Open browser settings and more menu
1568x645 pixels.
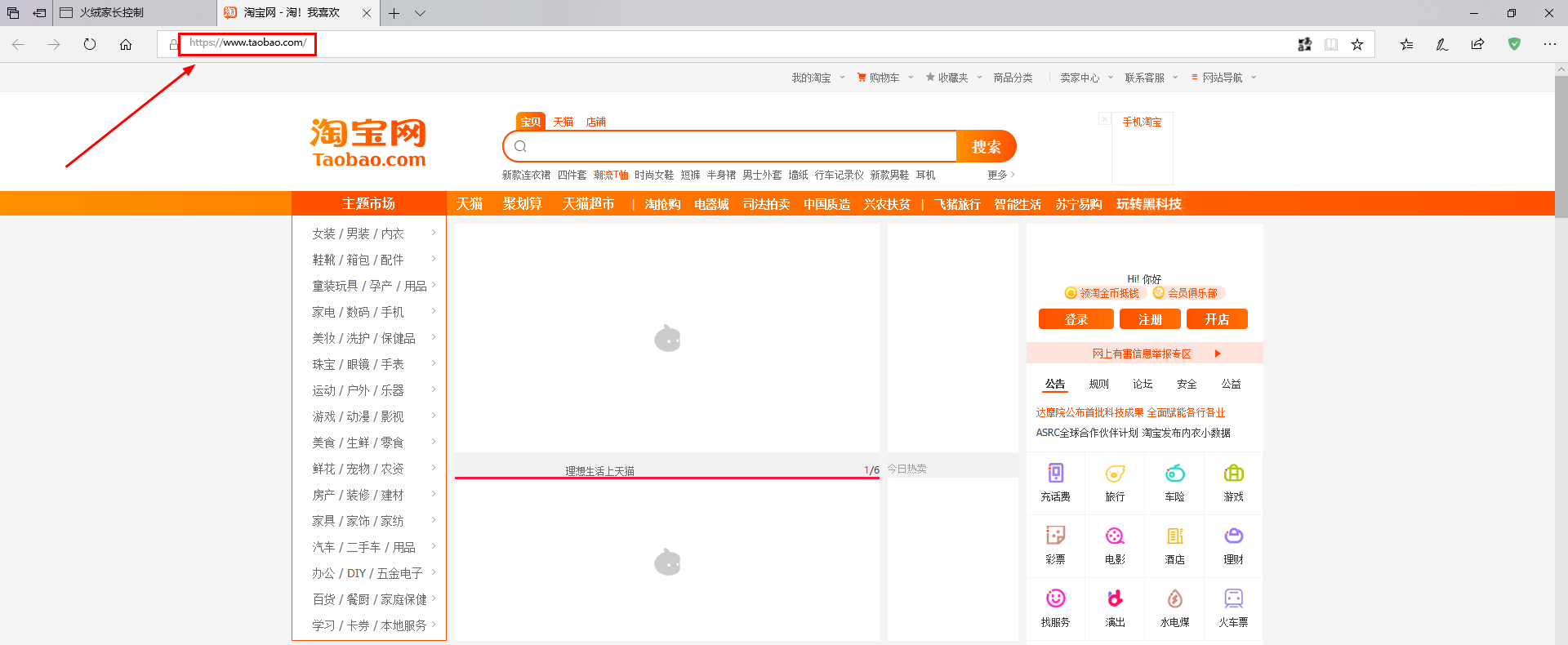click(x=1550, y=44)
